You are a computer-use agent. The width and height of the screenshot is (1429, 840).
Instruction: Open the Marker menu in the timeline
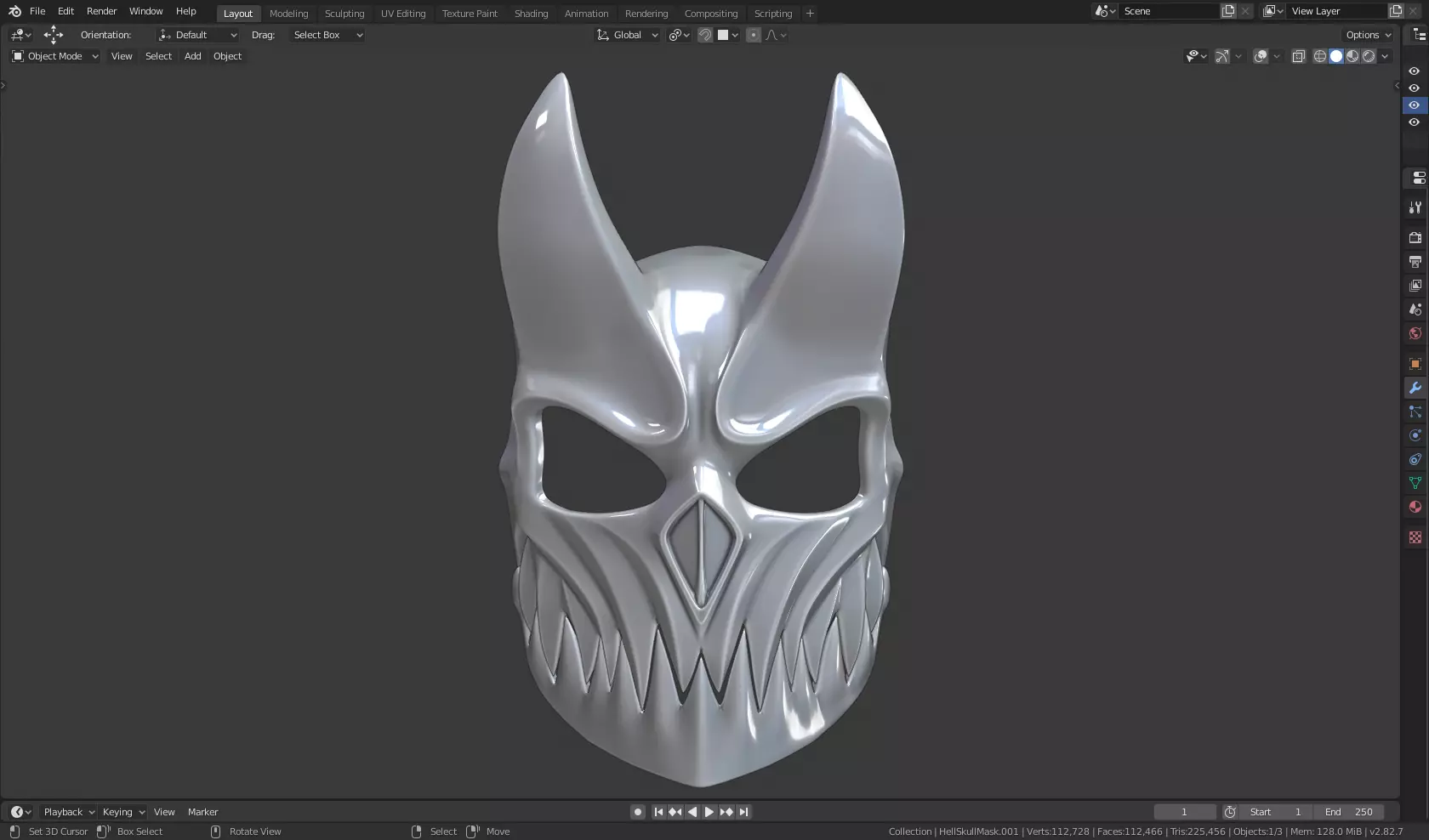coord(202,812)
